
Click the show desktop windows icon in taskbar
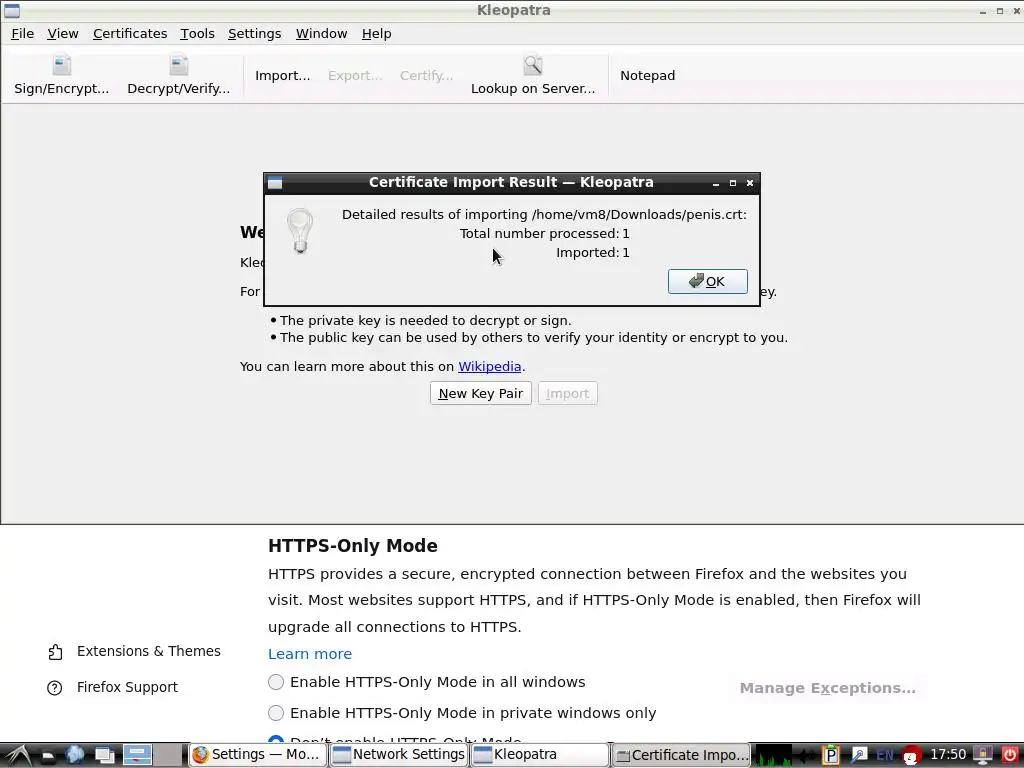tap(105, 756)
